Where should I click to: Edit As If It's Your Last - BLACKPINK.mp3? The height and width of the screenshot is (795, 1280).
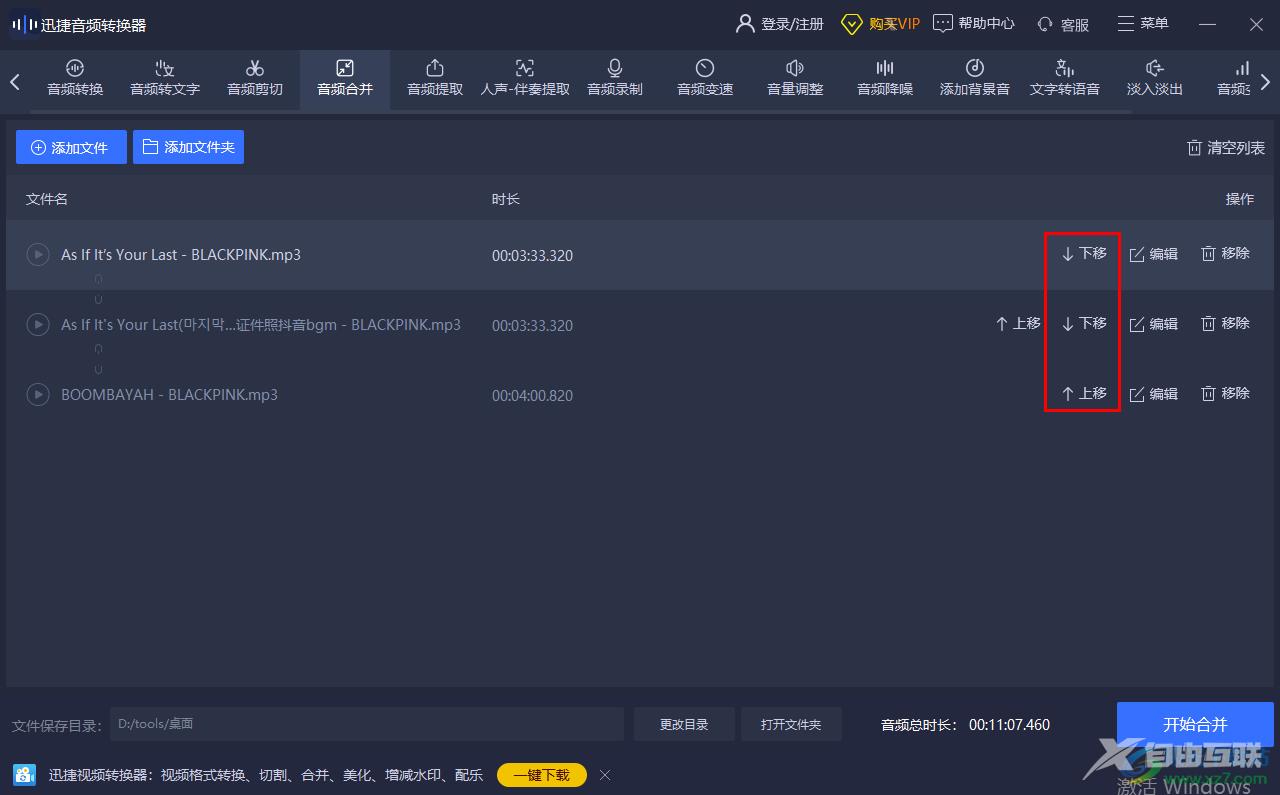[1154, 254]
